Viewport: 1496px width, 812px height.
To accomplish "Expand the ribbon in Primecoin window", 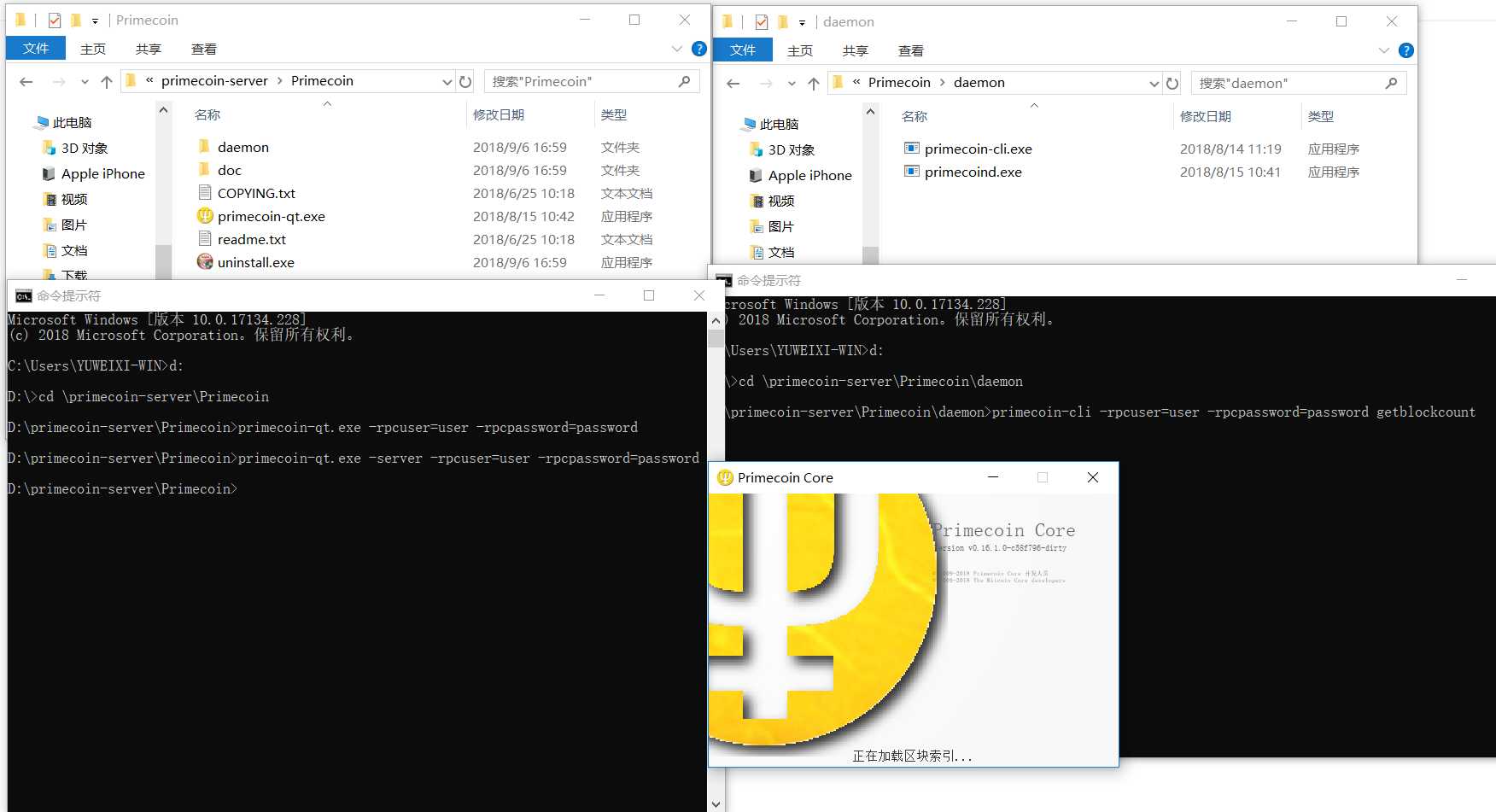I will [x=677, y=49].
